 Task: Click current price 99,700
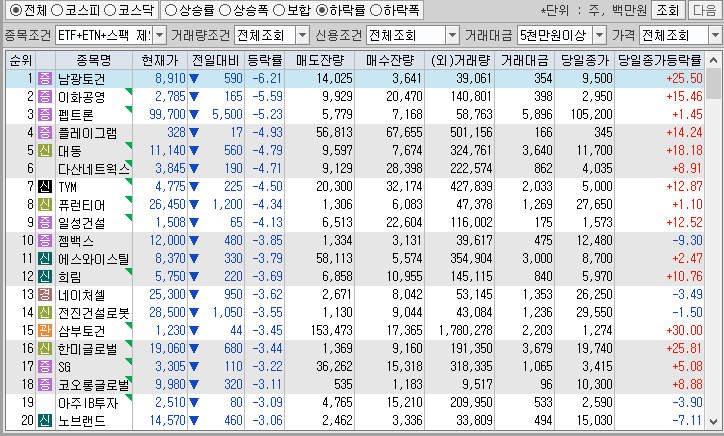click(x=167, y=115)
